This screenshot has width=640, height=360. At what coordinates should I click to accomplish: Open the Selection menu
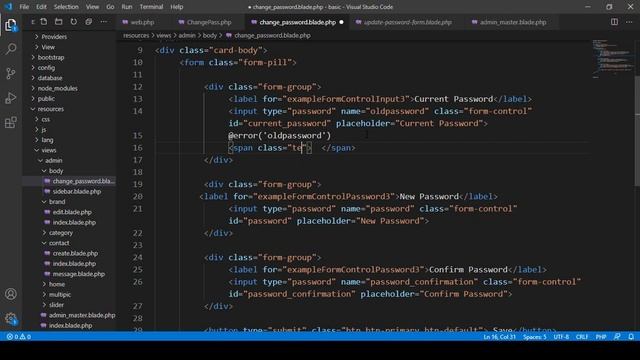(x=66, y=7)
